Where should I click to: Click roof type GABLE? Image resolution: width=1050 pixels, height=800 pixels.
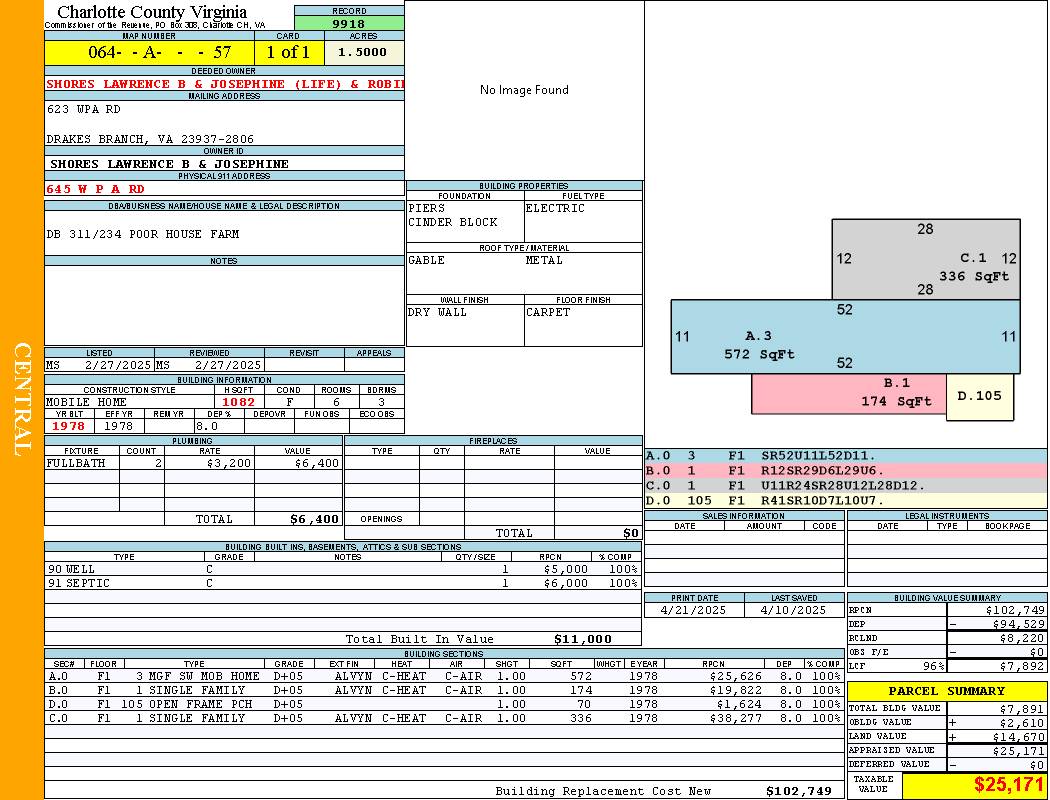[427, 260]
